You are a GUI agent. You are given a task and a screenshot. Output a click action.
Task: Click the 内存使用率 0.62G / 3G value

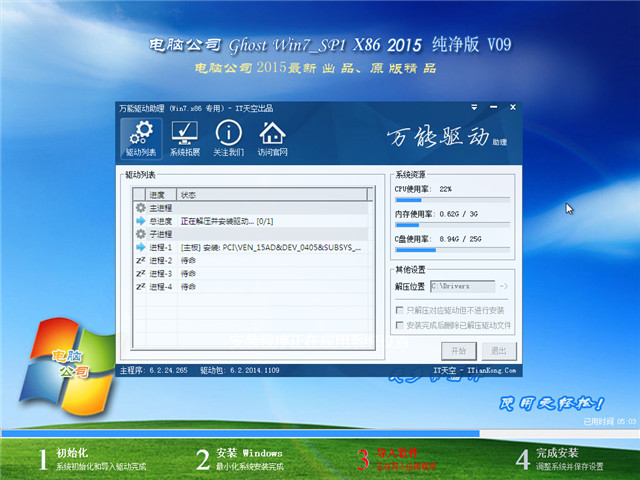458,214
